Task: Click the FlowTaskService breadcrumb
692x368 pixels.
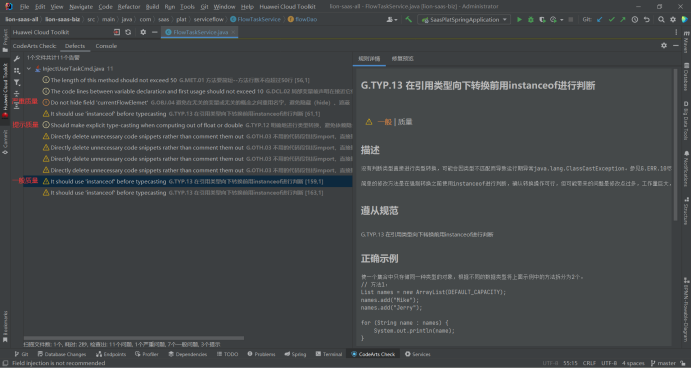Action: pyautogui.click(x=256, y=19)
